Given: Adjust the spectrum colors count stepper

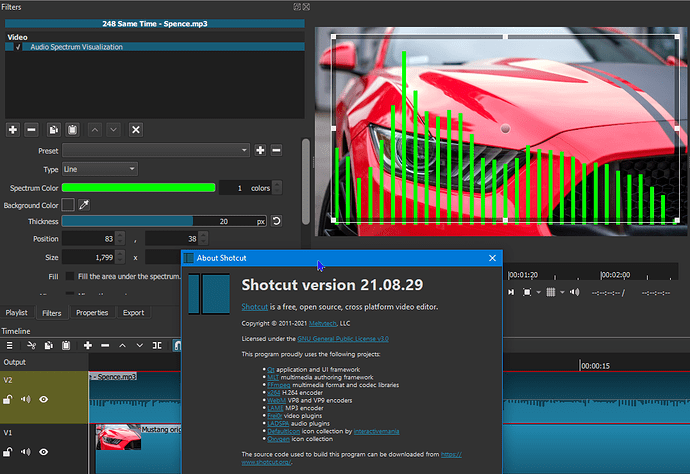Looking at the screenshot, I should (x=277, y=188).
